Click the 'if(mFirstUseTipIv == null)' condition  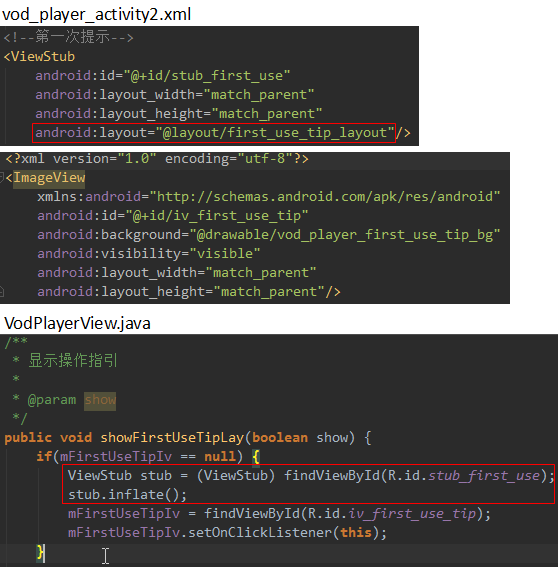pos(139,456)
